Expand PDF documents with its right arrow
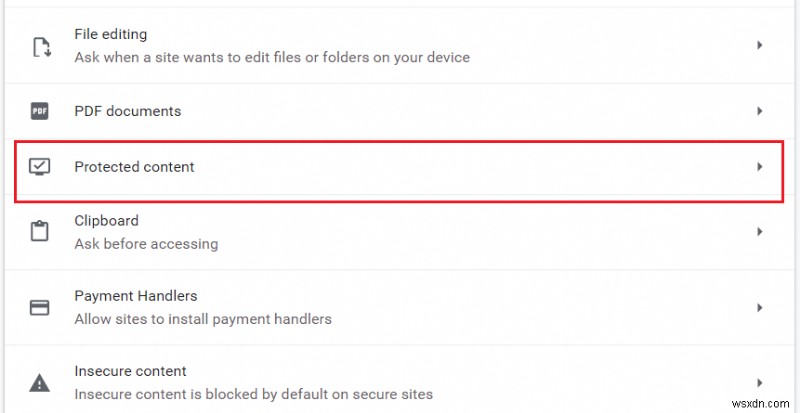The width and height of the screenshot is (800, 413). coord(760,111)
